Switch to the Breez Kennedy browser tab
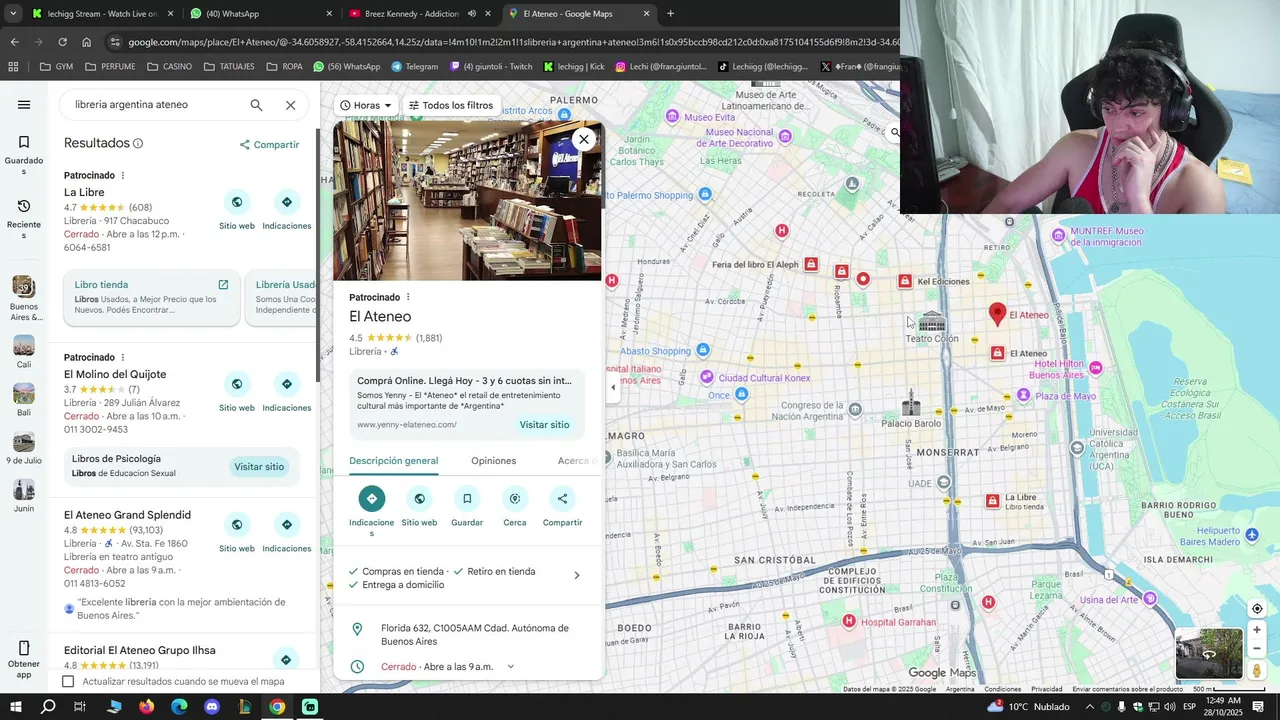Viewport: 1280px width, 720px height. (418, 14)
